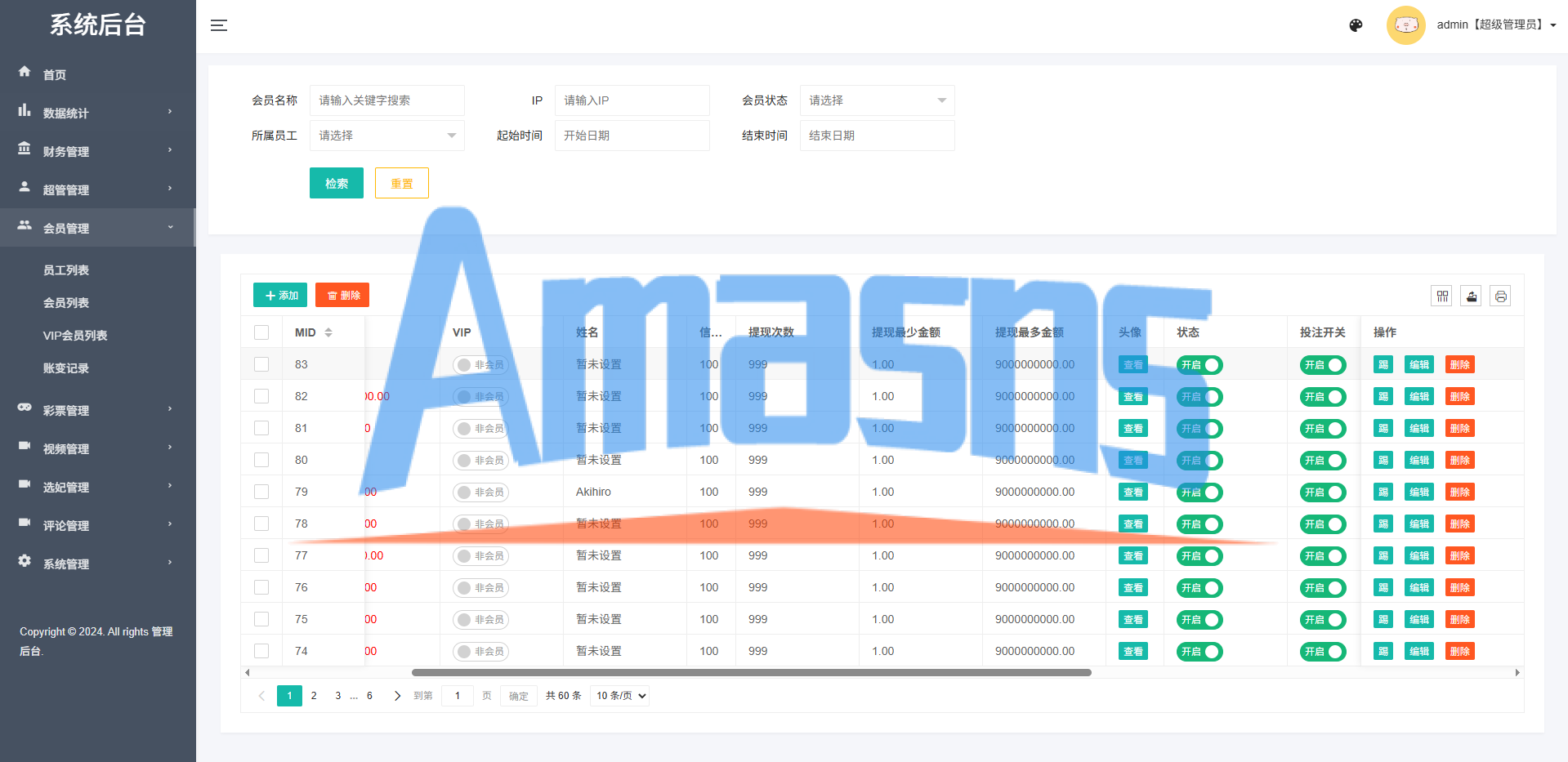1568x762 pixels.
Task: Click the 数据统计 bar chart icon
Action: (25, 110)
